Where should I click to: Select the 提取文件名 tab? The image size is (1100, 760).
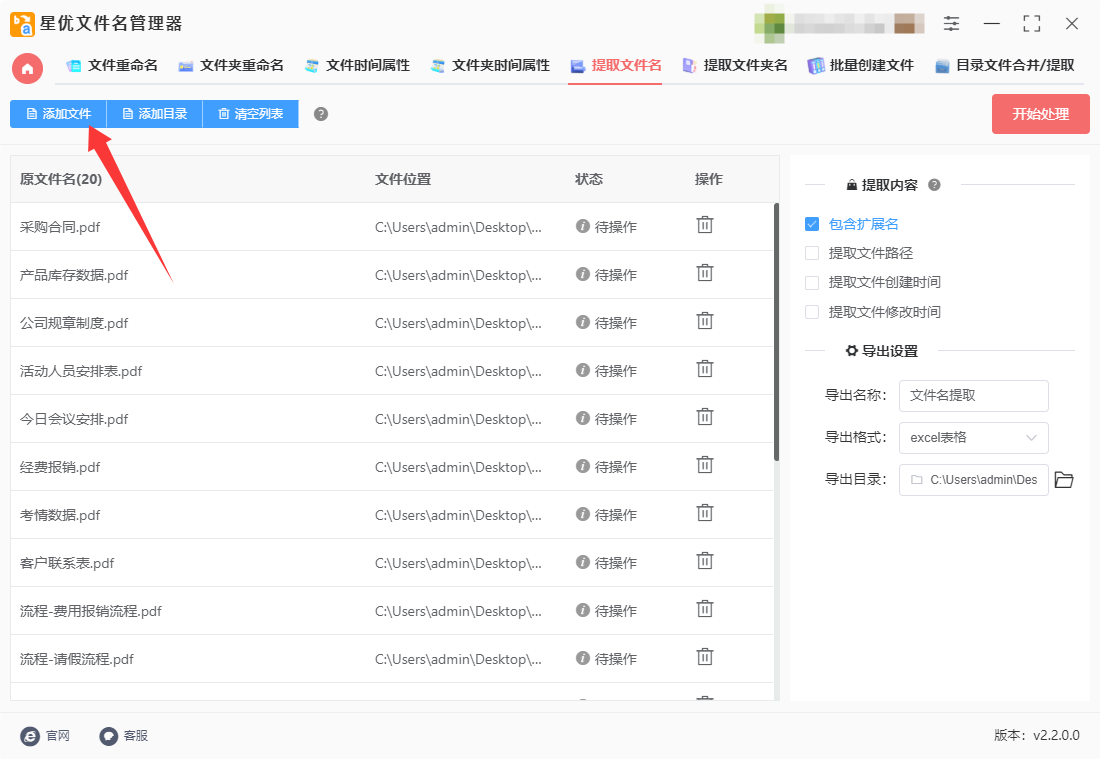pyautogui.click(x=616, y=66)
